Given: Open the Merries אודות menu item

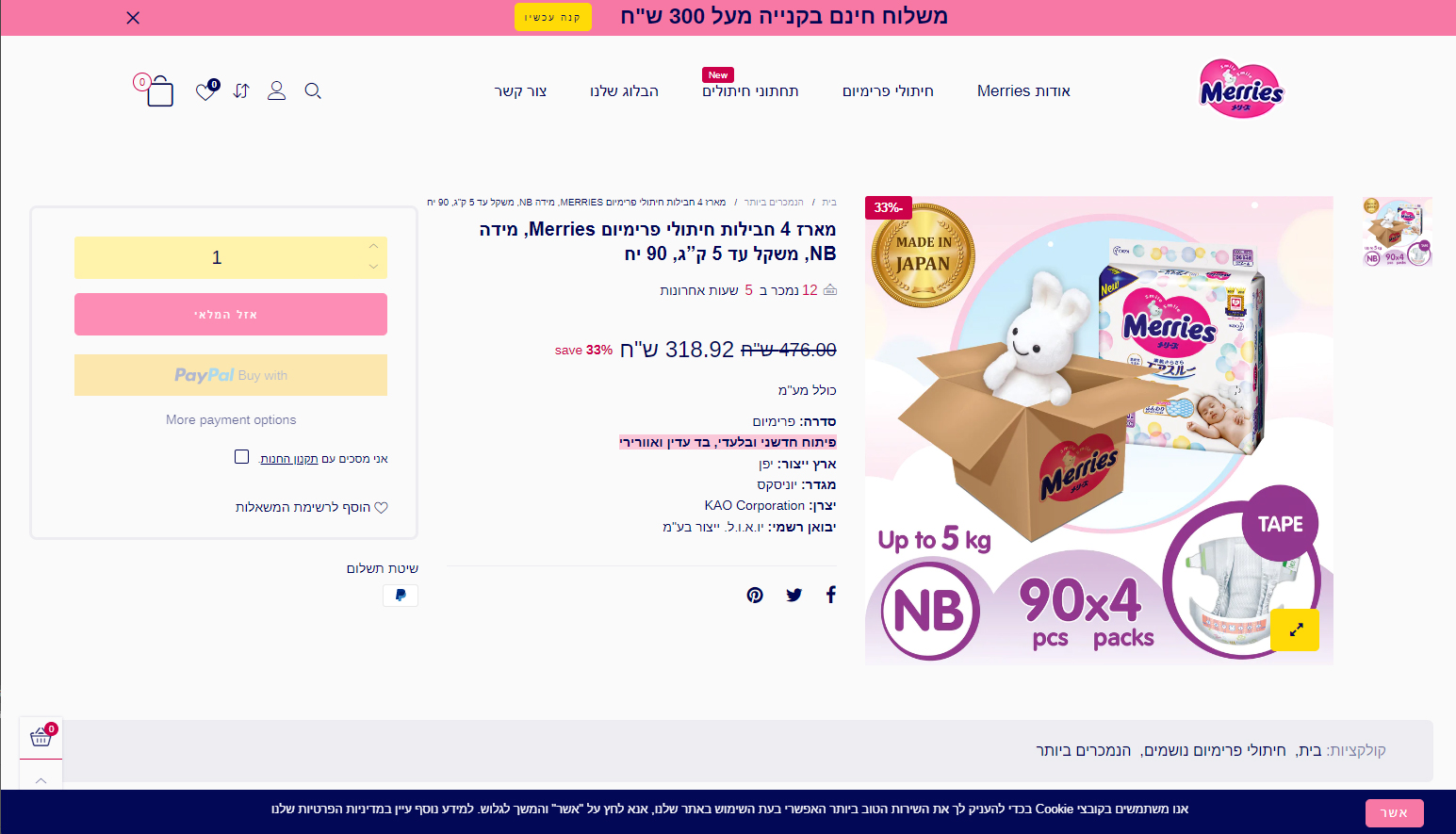Looking at the screenshot, I should pyautogui.click(x=1023, y=91).
